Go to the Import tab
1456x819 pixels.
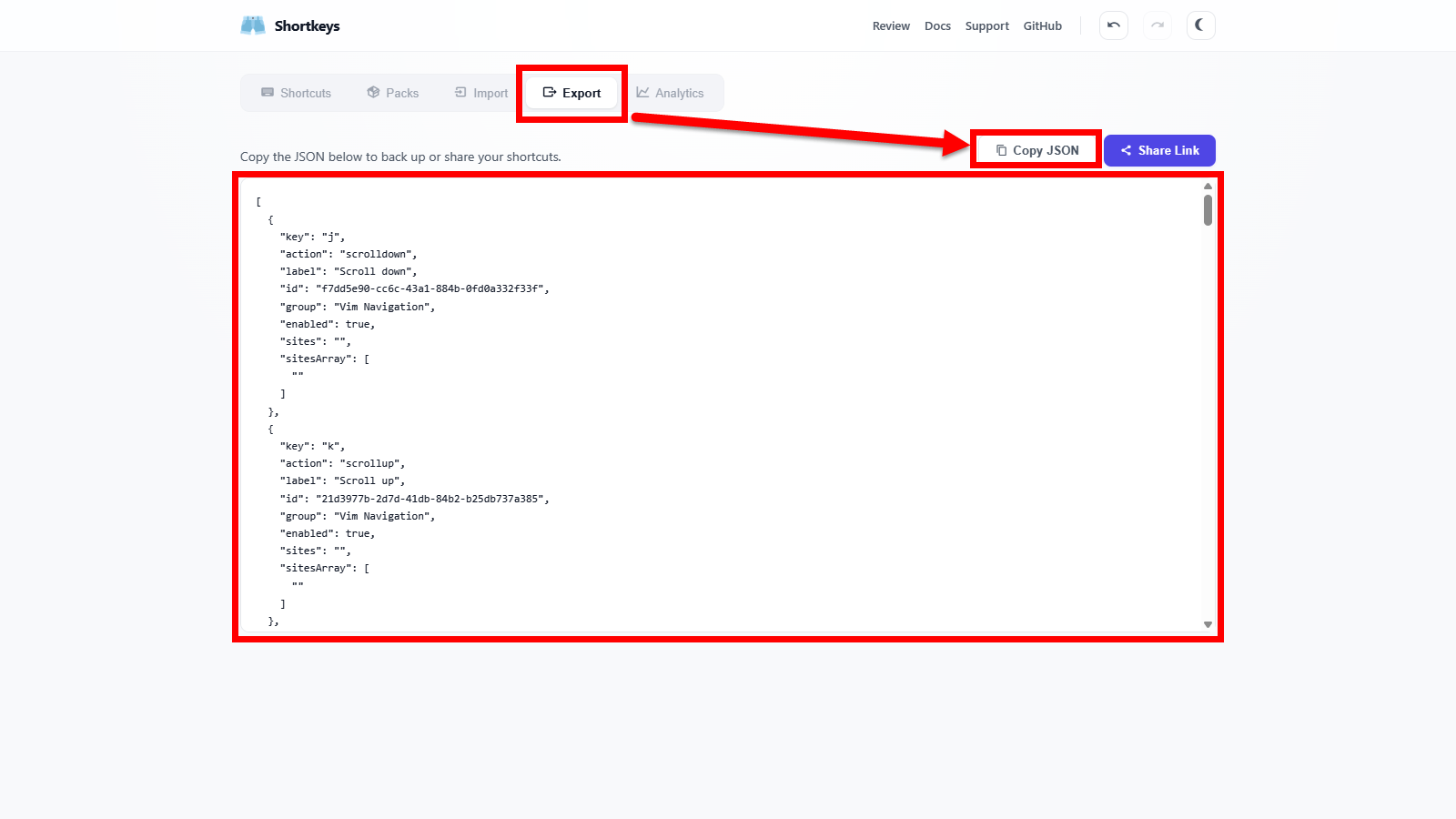coord(481,93)
